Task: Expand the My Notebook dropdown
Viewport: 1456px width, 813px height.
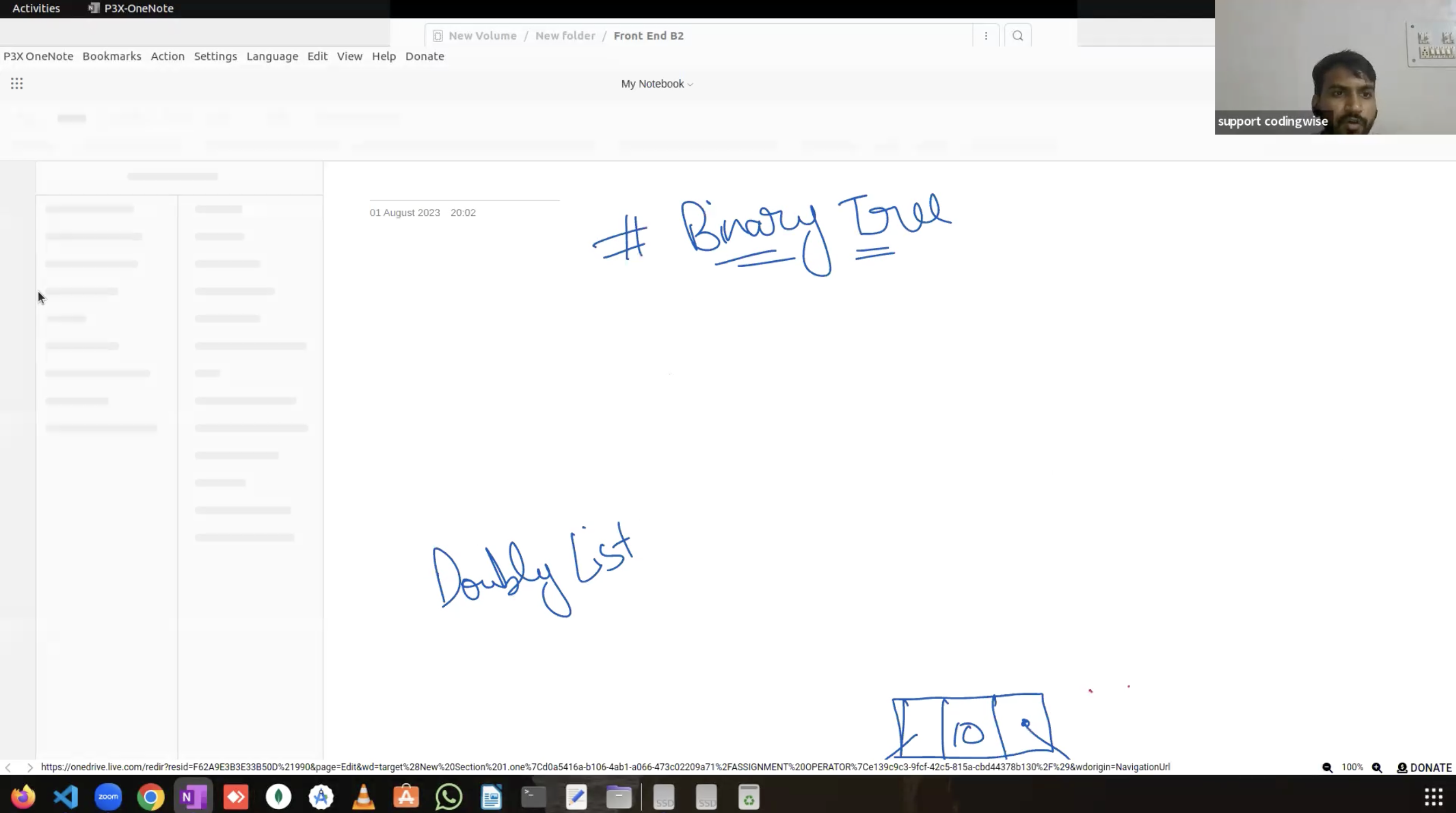Action: click(x=657, y=84)
